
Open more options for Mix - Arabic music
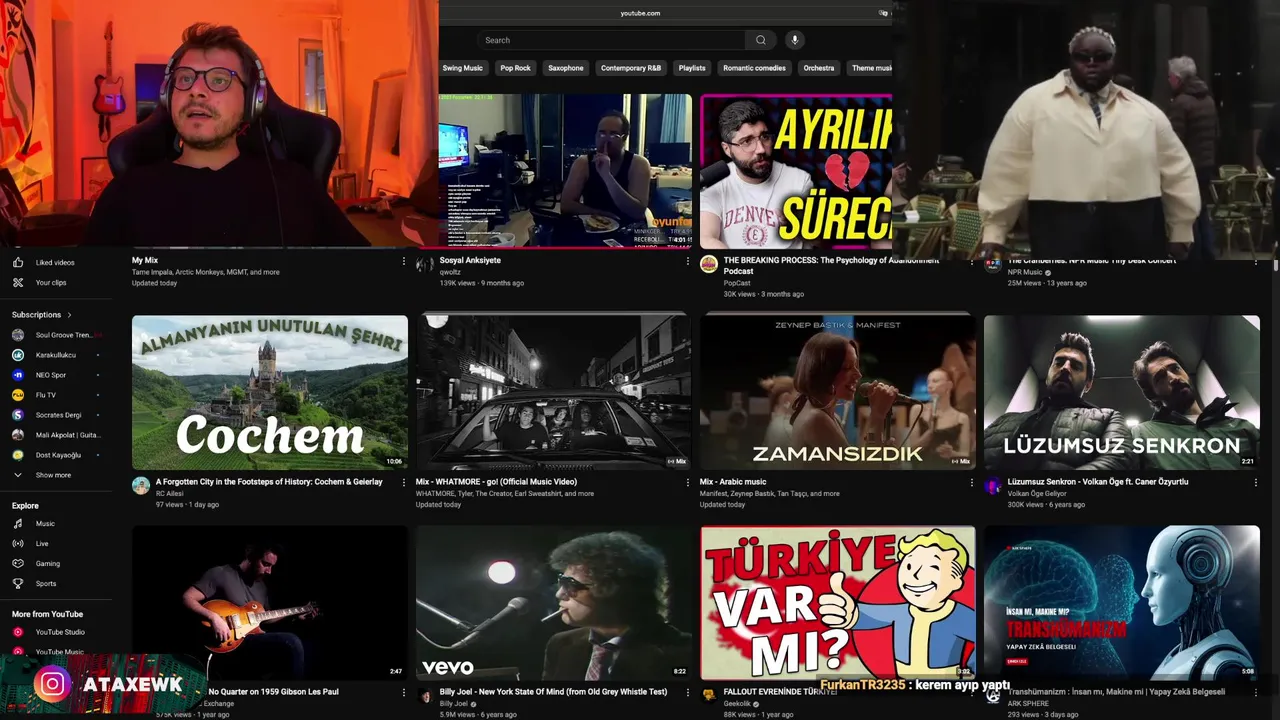tap(971, 482)
